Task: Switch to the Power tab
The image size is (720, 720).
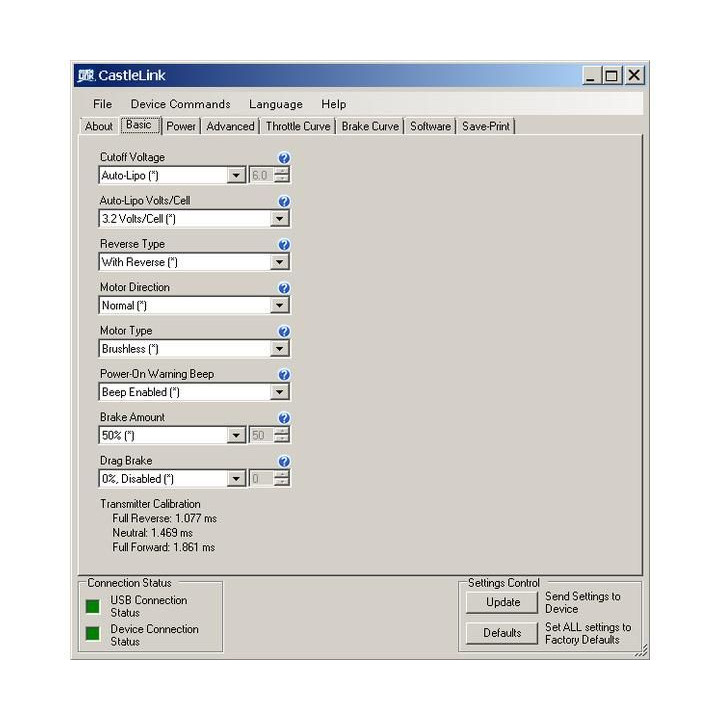Action: pyautogui.click(x=181, y=126)
